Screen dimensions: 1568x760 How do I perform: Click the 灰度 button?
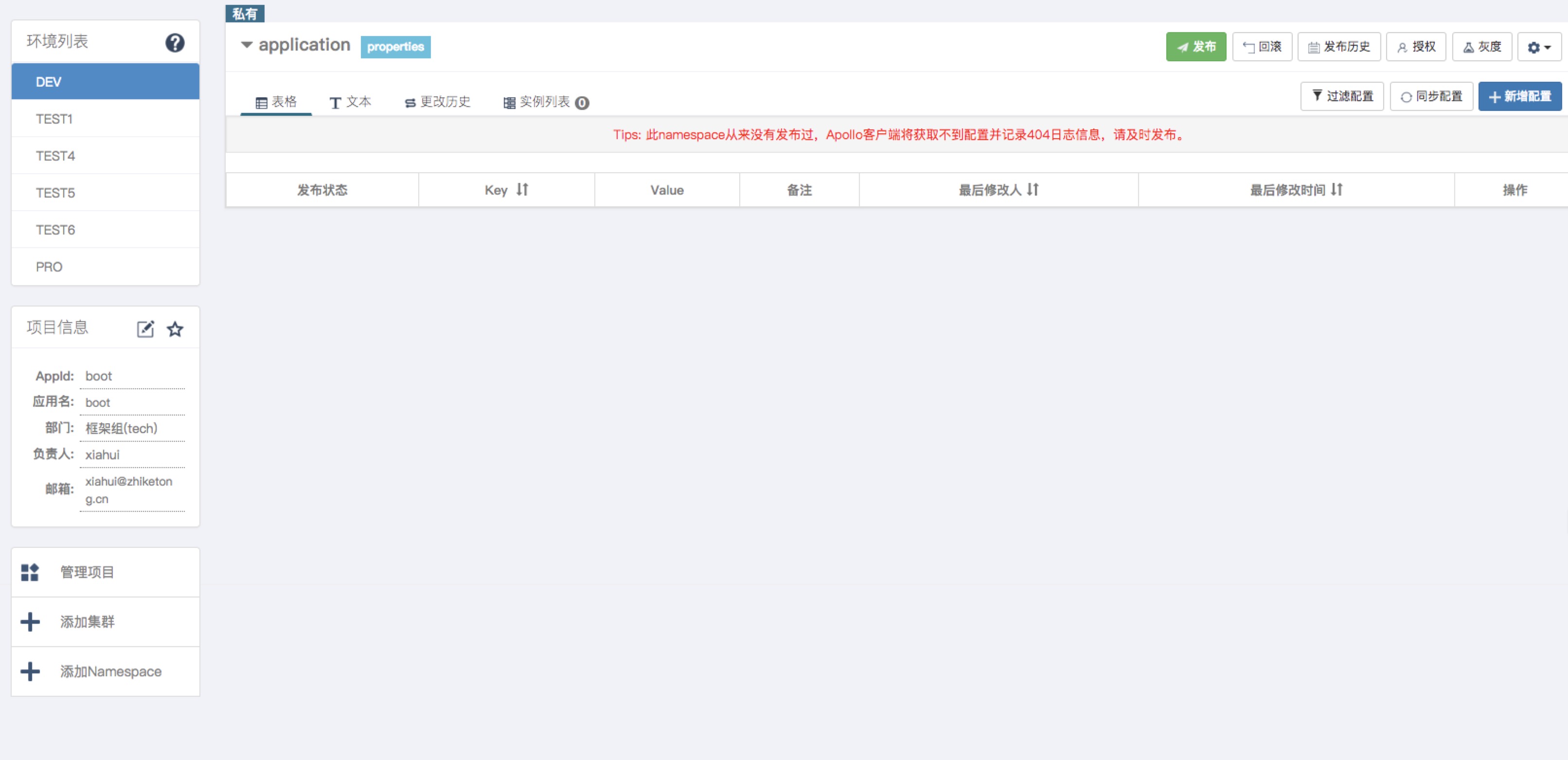(x=1481, y=47)
